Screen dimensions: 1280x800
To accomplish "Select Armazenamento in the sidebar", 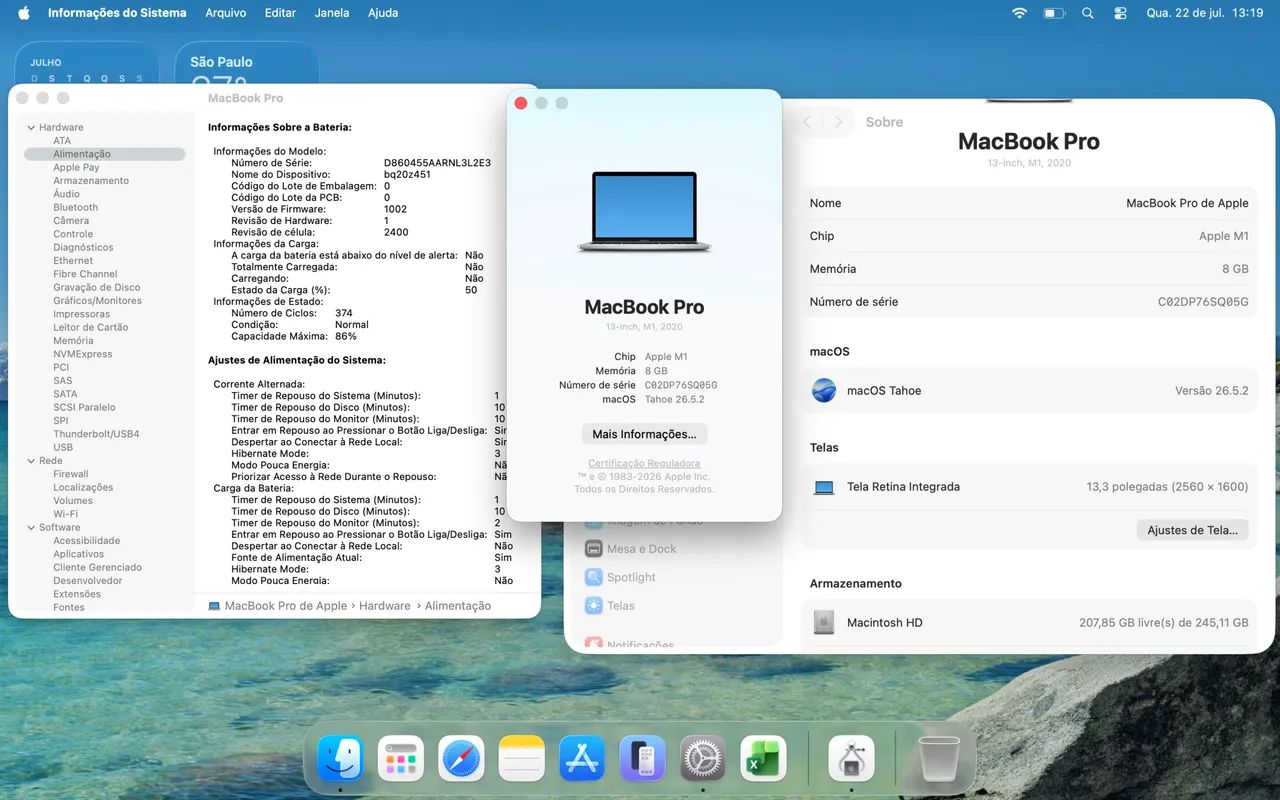I will tap(91, 181).
